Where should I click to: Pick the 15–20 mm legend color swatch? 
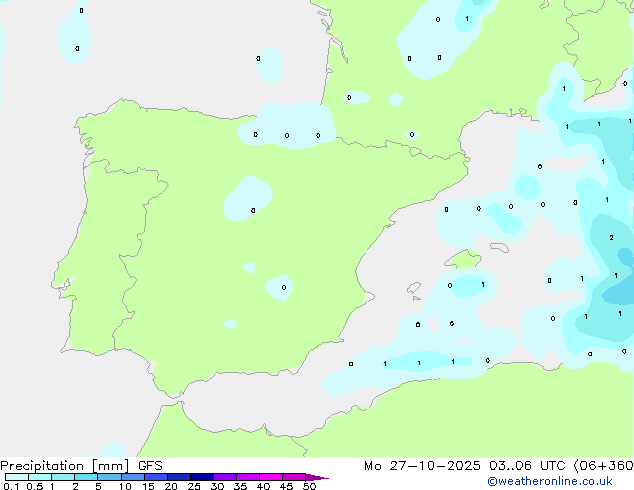pos(155,477)
